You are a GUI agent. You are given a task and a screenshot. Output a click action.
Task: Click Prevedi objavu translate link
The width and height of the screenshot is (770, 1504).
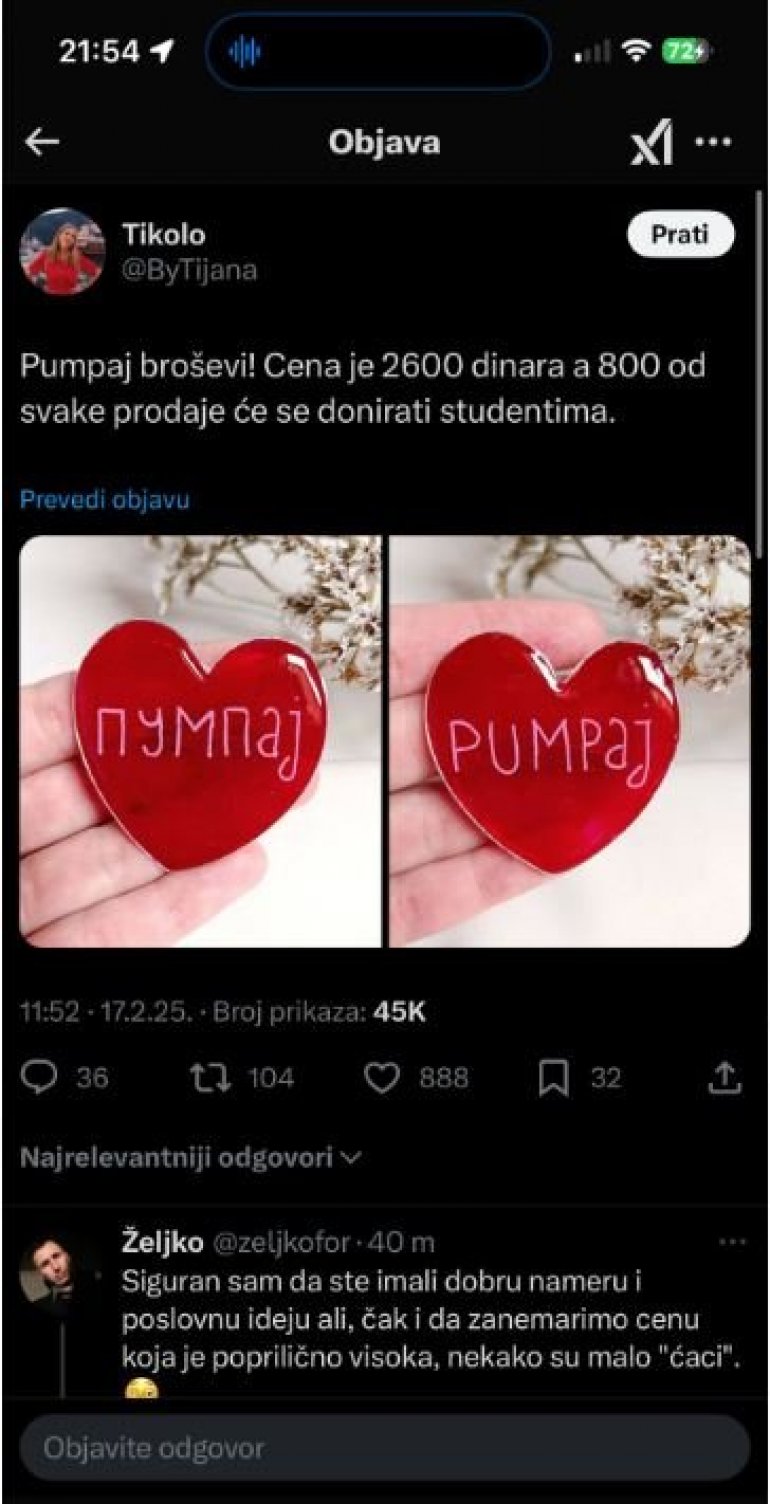pos(104,499)
